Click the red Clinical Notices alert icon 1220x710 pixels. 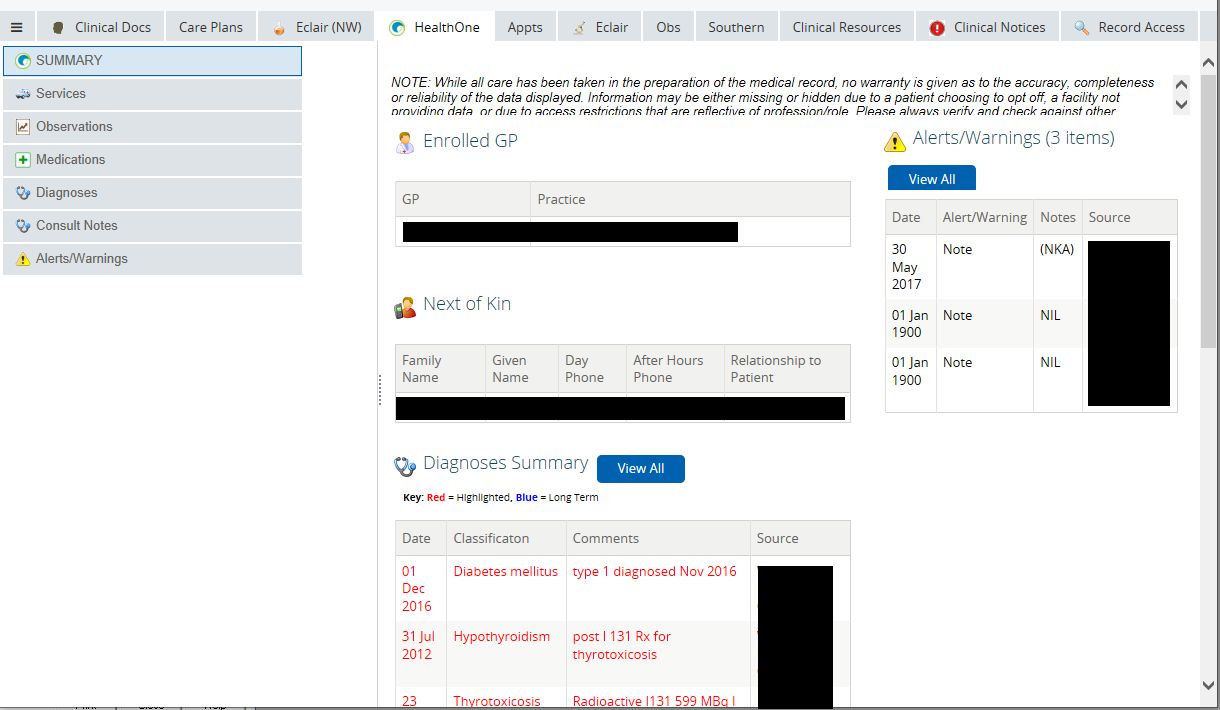pyautogui.click(x=937, y=28)
